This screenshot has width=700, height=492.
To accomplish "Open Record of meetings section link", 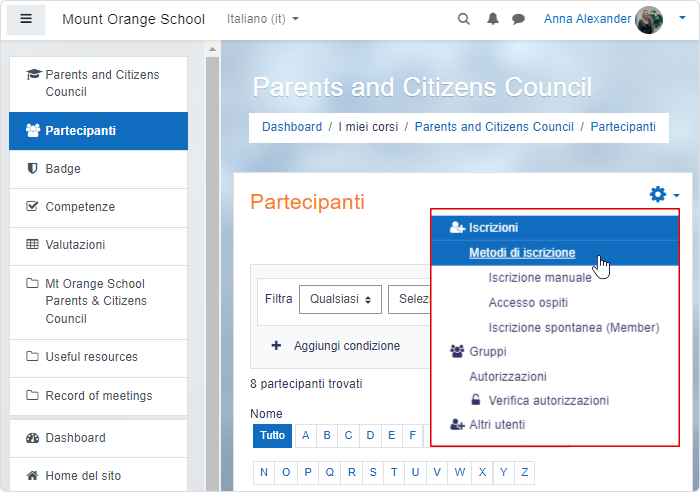I will point(99,396).
